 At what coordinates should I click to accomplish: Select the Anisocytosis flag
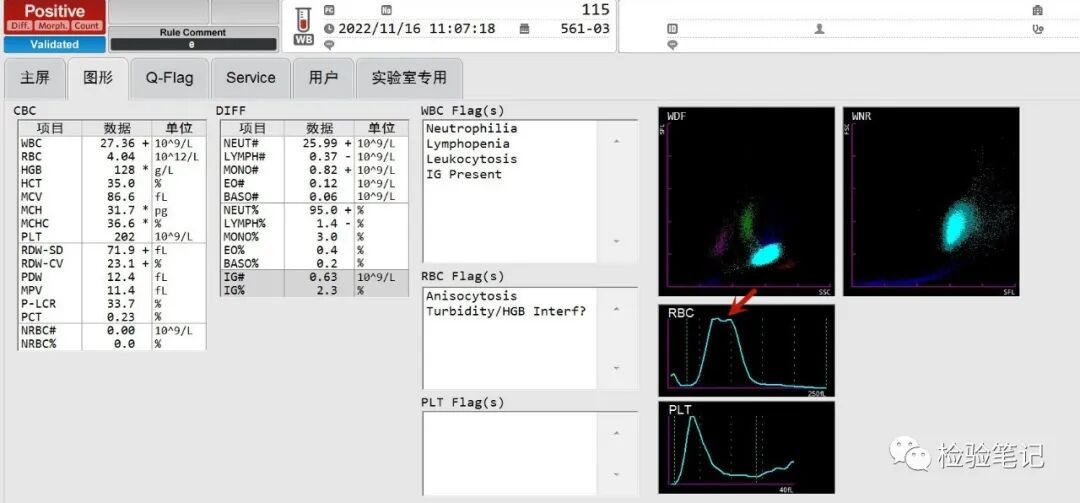[471, 296]
